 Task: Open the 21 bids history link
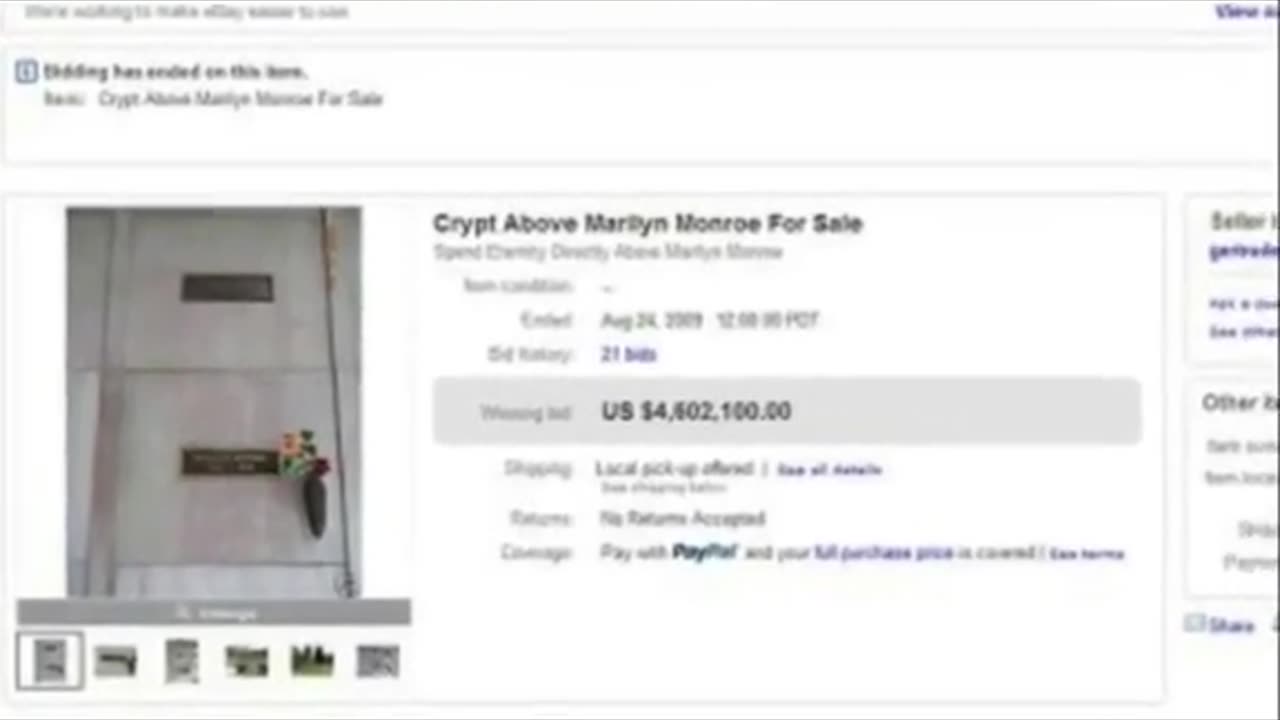[628, 354]
